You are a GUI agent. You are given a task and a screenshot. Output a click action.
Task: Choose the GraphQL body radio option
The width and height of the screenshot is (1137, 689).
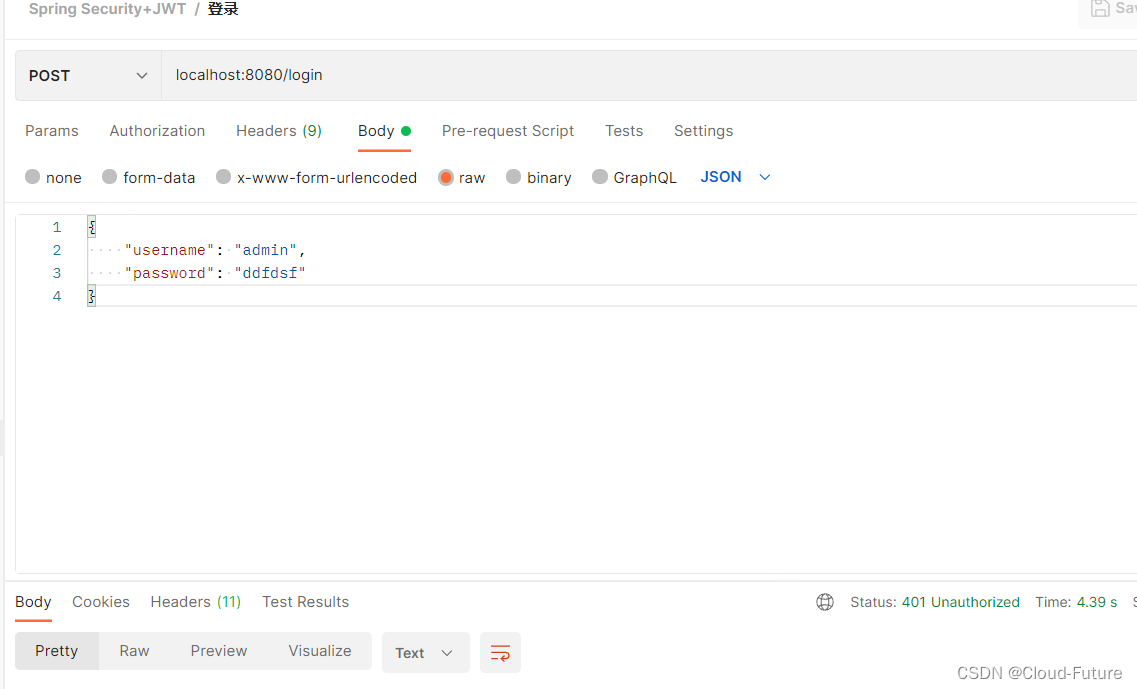[600, 177]
